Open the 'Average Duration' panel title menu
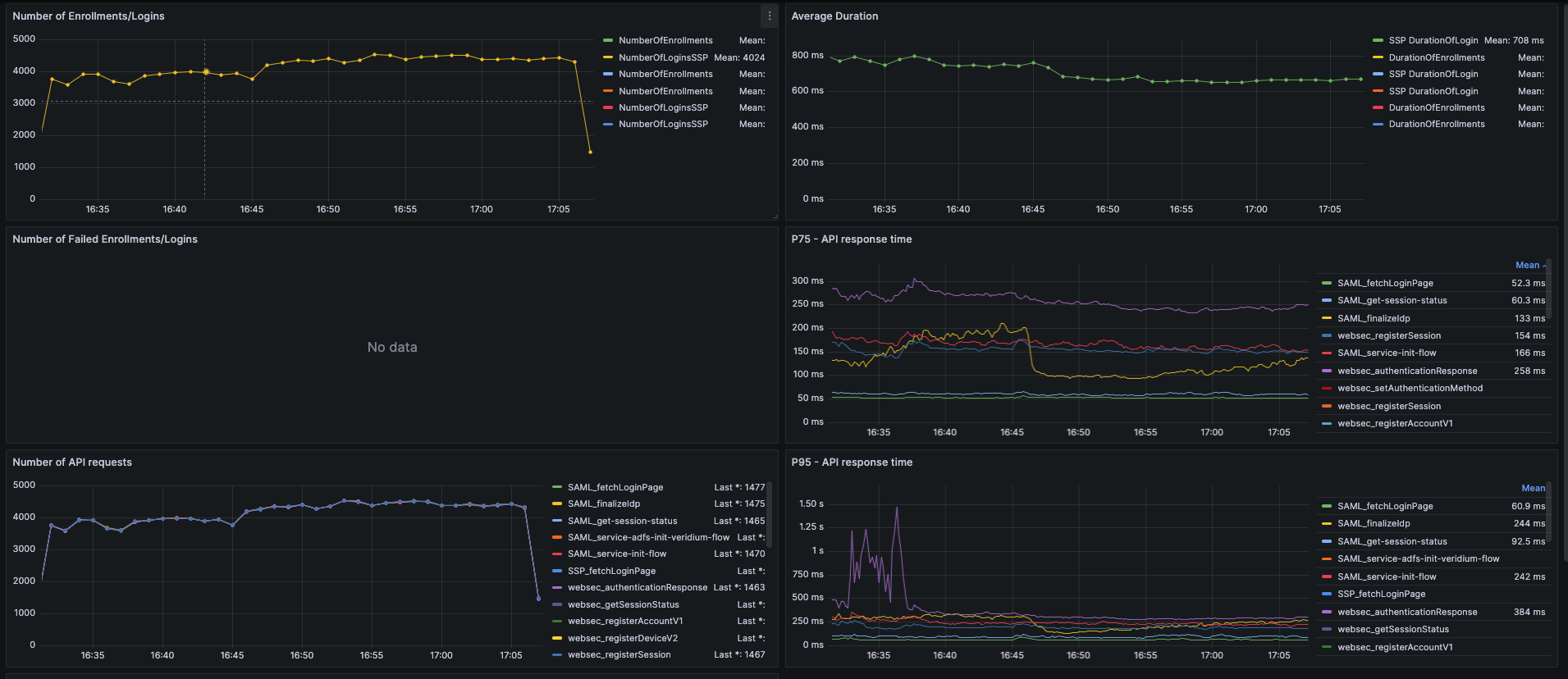 click(834, 16)
